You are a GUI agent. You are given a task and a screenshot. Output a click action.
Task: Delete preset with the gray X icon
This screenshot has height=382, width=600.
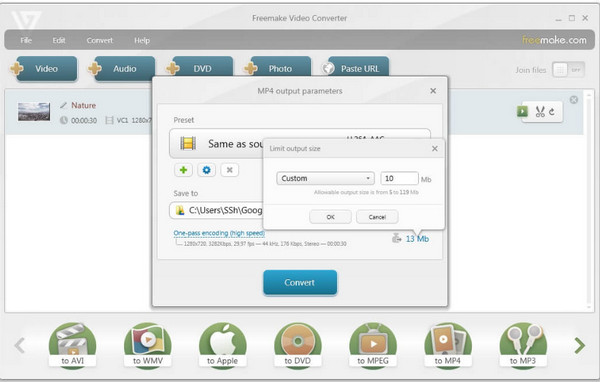tap(230, 170)
